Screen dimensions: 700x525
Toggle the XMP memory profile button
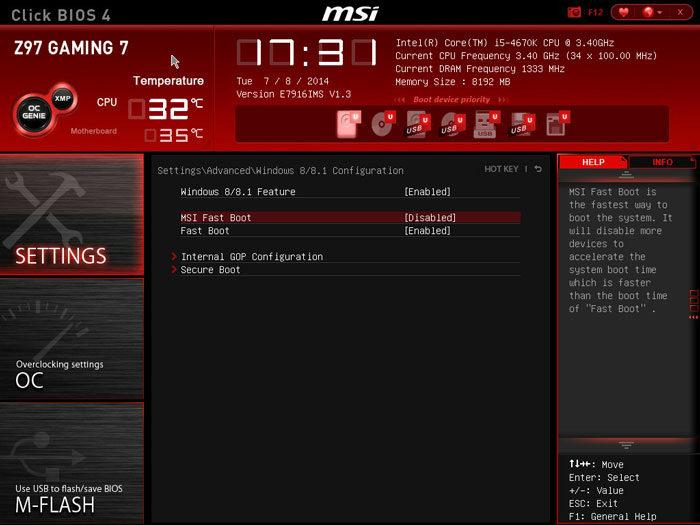point(62,98)
